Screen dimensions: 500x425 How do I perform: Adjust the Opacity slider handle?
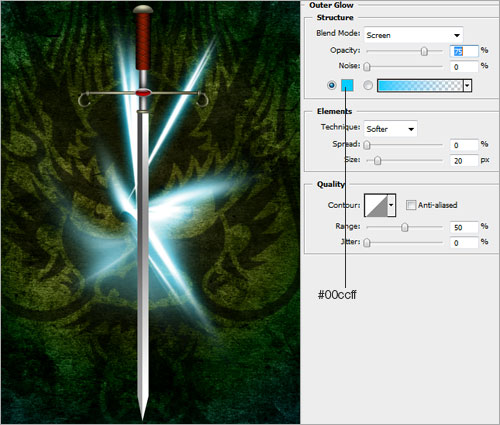[424, 51]
